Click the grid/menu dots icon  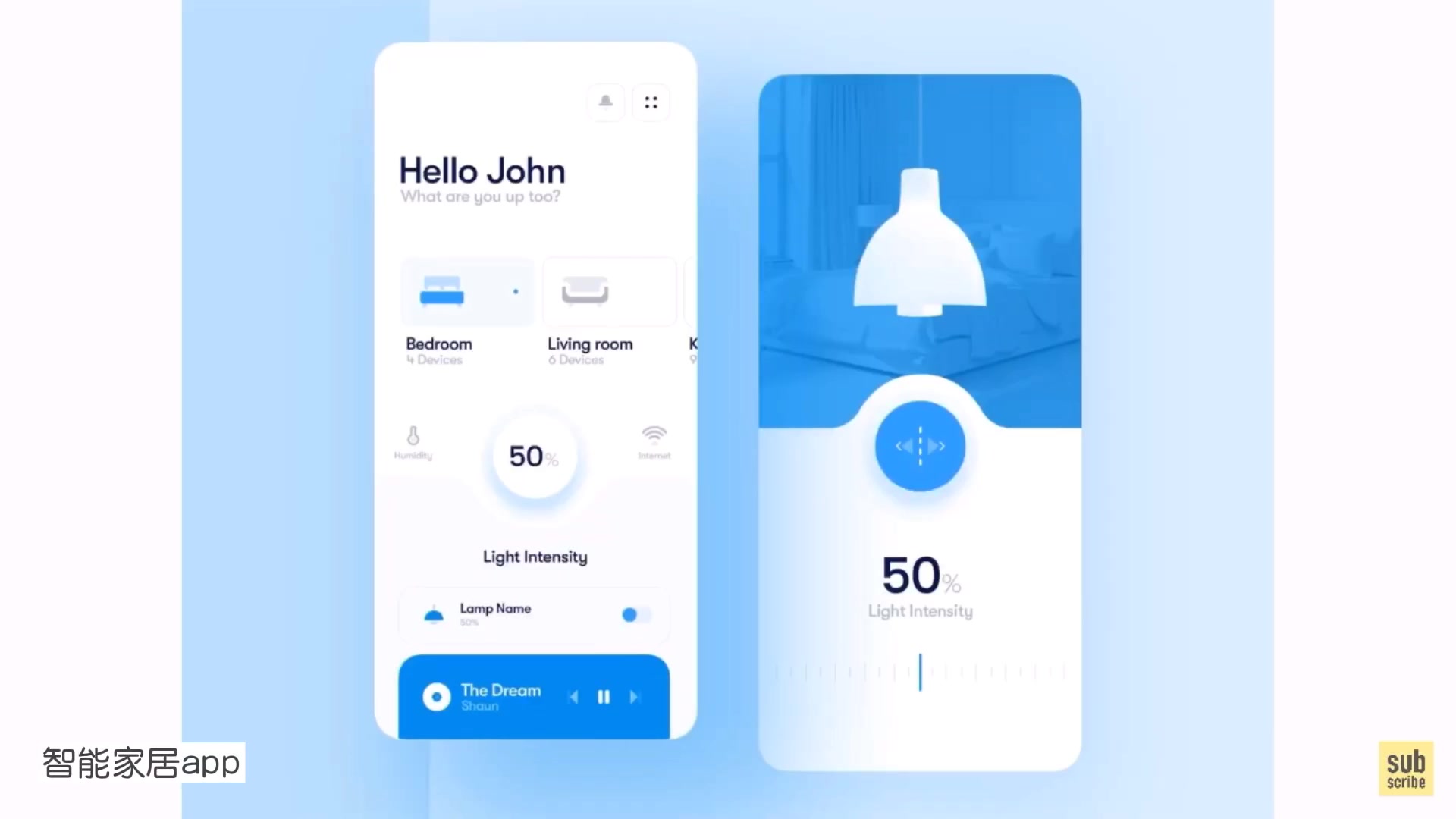coord(650,102)
